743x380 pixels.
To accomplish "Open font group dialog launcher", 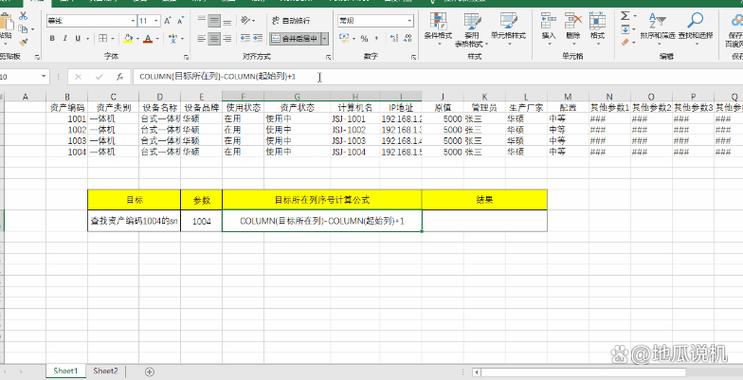I will pos(186,57).
